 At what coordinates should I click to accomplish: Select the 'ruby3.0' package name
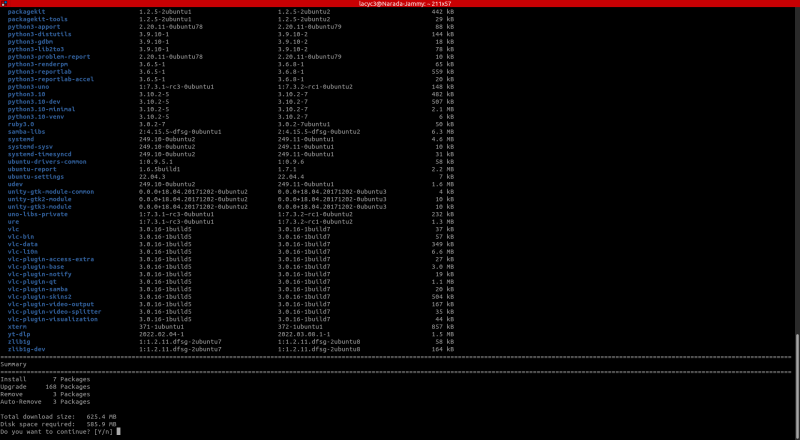coord(21,124)
